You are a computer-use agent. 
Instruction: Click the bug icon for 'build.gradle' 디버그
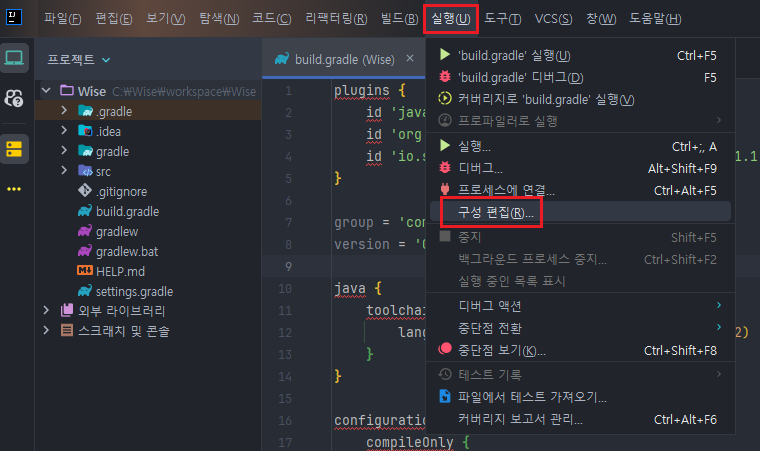[445, 76]
